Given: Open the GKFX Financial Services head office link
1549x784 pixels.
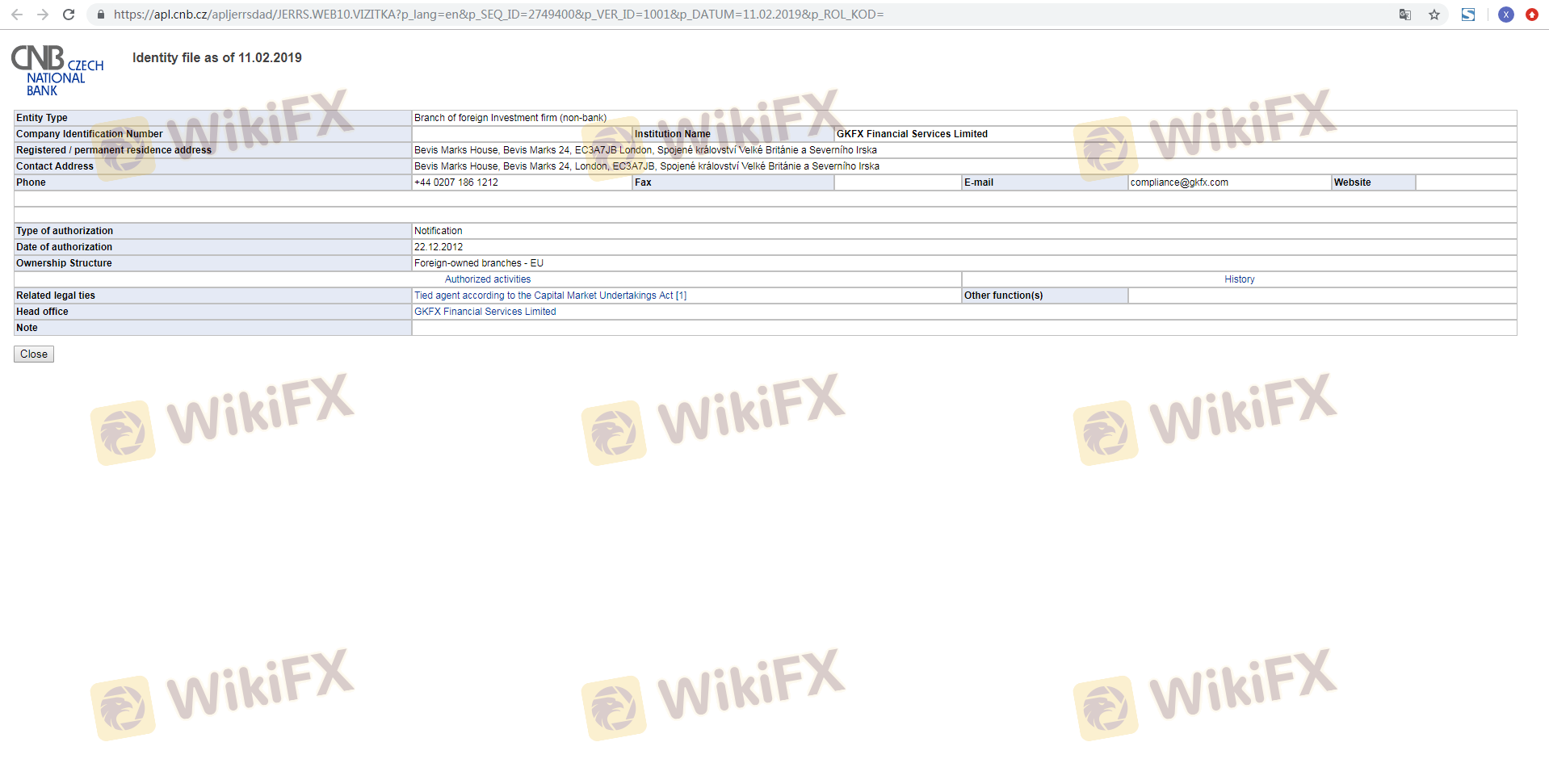Looking at the screenshot, I should 485,312.
